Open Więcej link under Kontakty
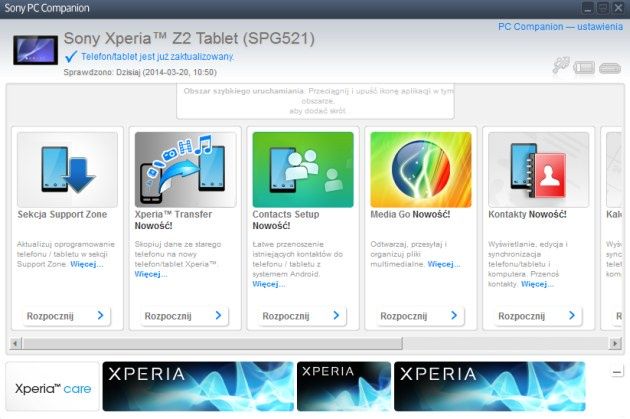This screenshot has height=419, width=630. coord(538,284)
